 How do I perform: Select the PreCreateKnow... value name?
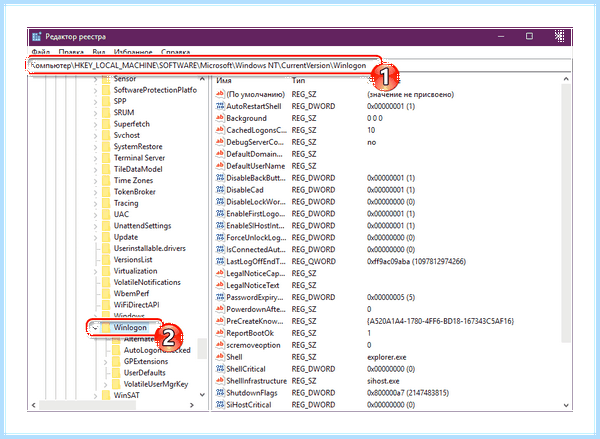255,321
